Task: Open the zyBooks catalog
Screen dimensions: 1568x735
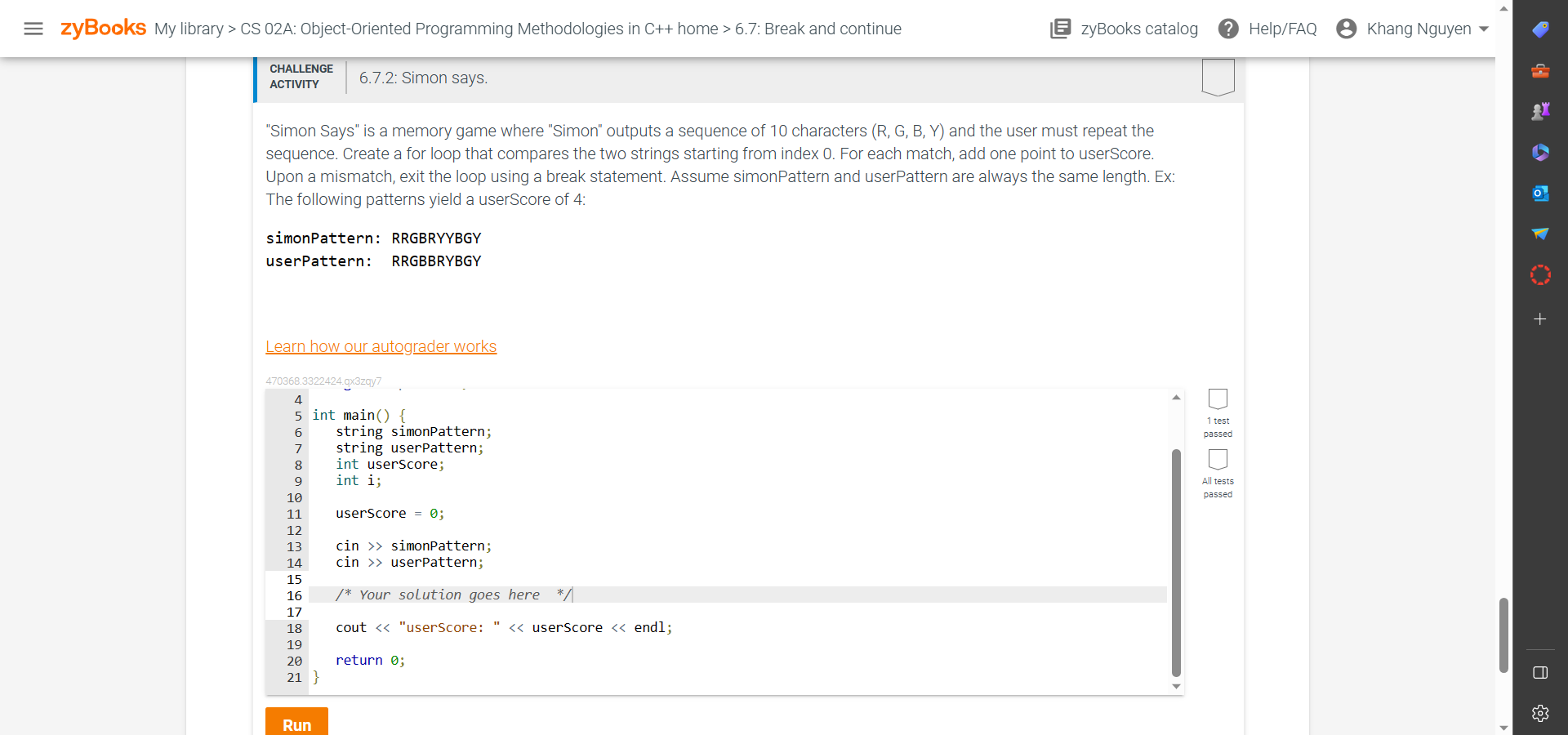Action: pos(1124,29)
